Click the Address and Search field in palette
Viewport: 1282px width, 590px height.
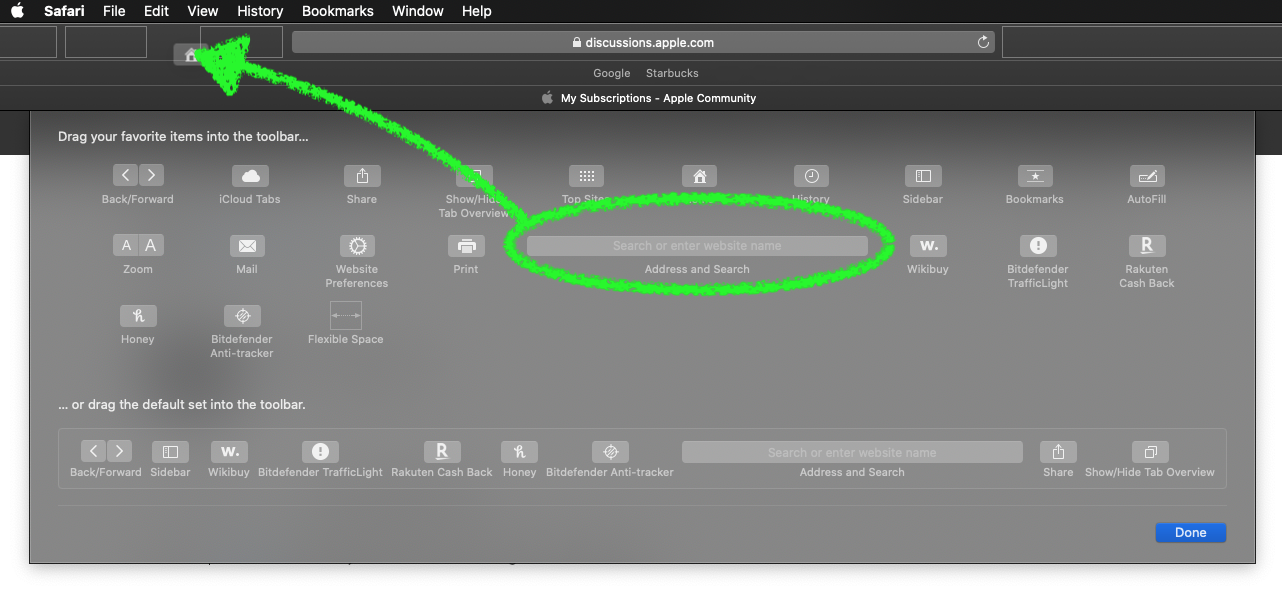697,246
